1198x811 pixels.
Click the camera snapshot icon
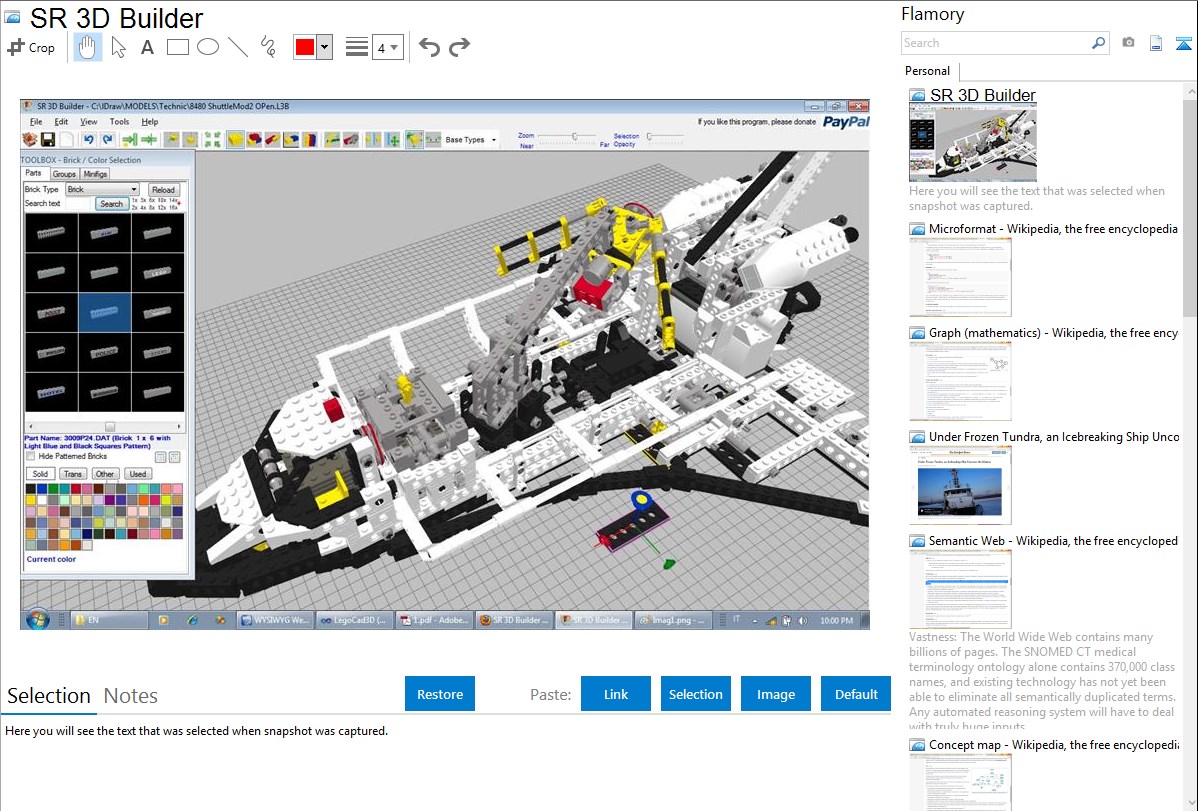point(1128,43)
